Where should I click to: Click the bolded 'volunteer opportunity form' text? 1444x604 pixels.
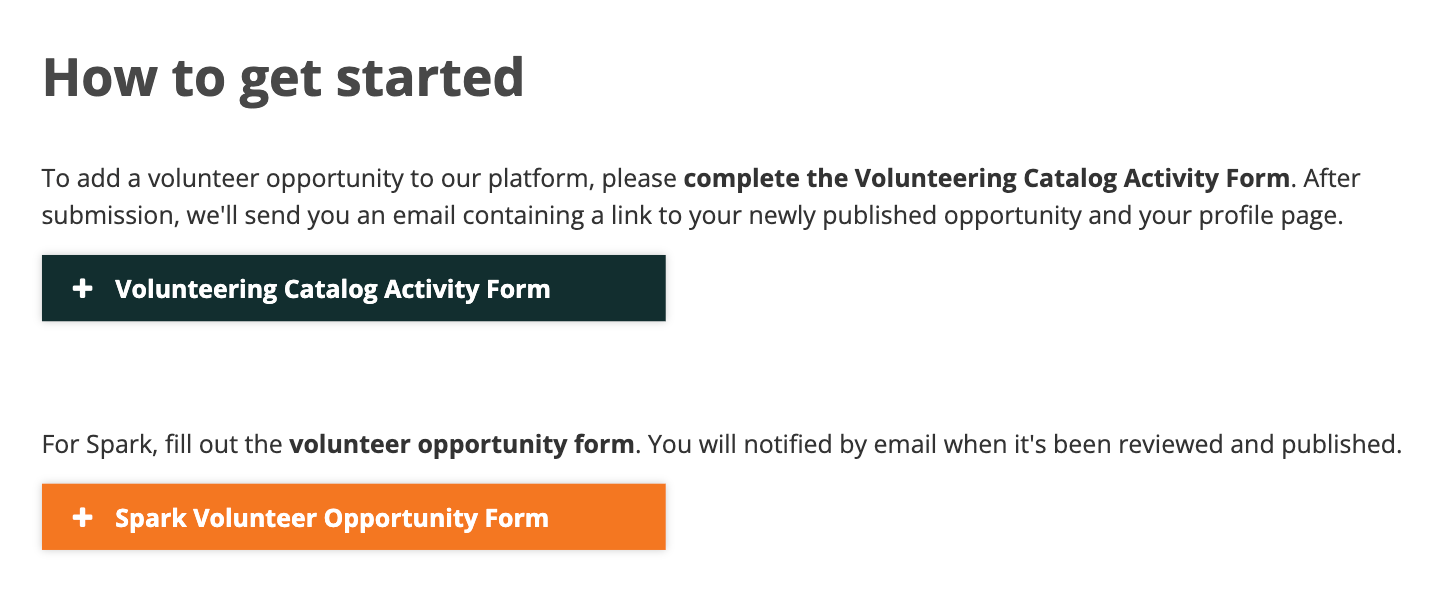(460, 443)
